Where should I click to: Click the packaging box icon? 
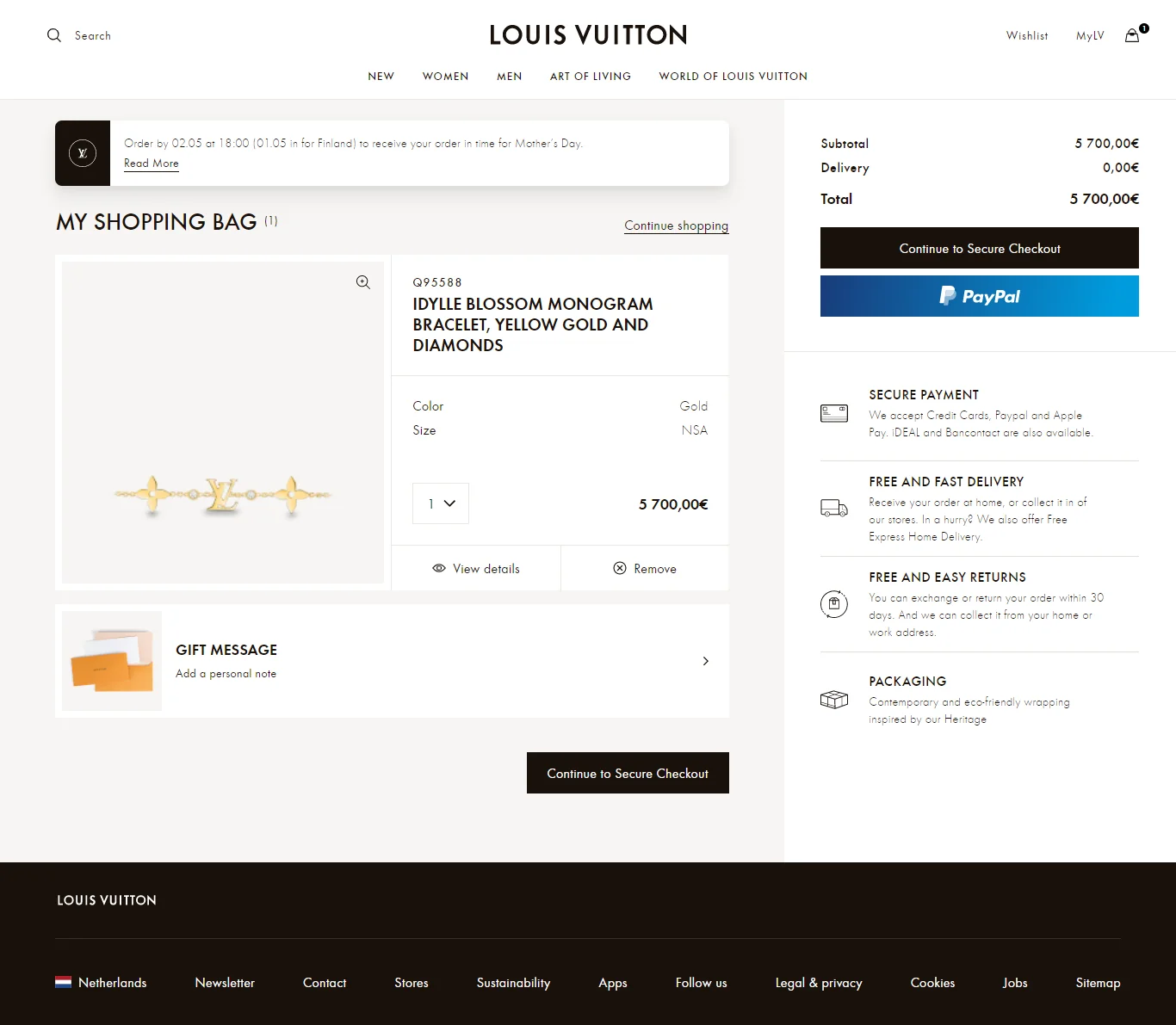pyautogui.click(x=834, y=700)
